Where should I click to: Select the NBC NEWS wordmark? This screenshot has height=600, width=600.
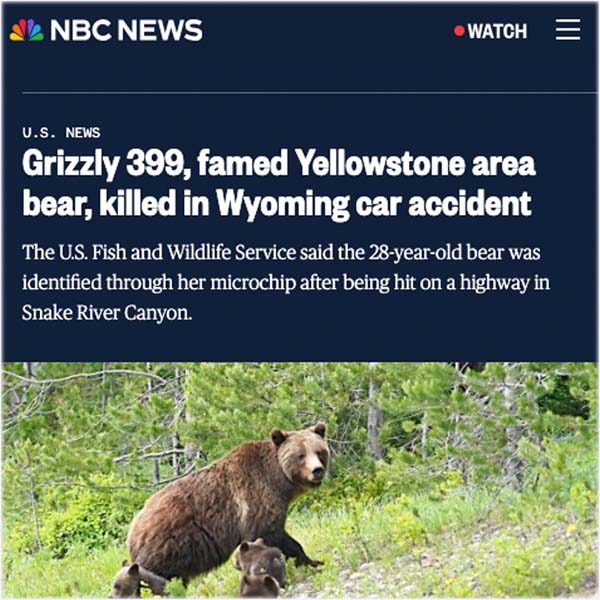tap(126, 30)
